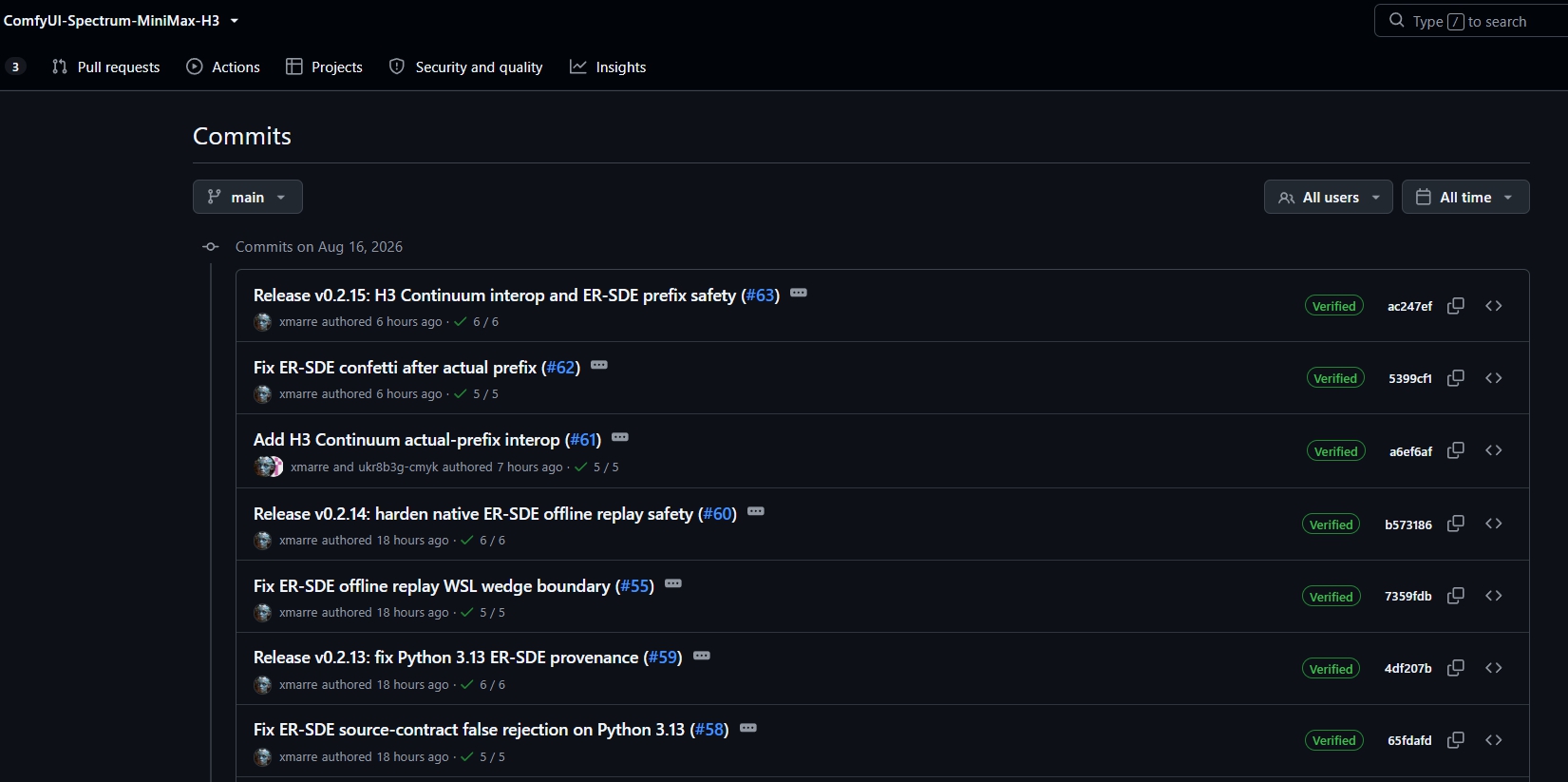
Task: Open pull request #63 link
Action: (x=761, y=296)
